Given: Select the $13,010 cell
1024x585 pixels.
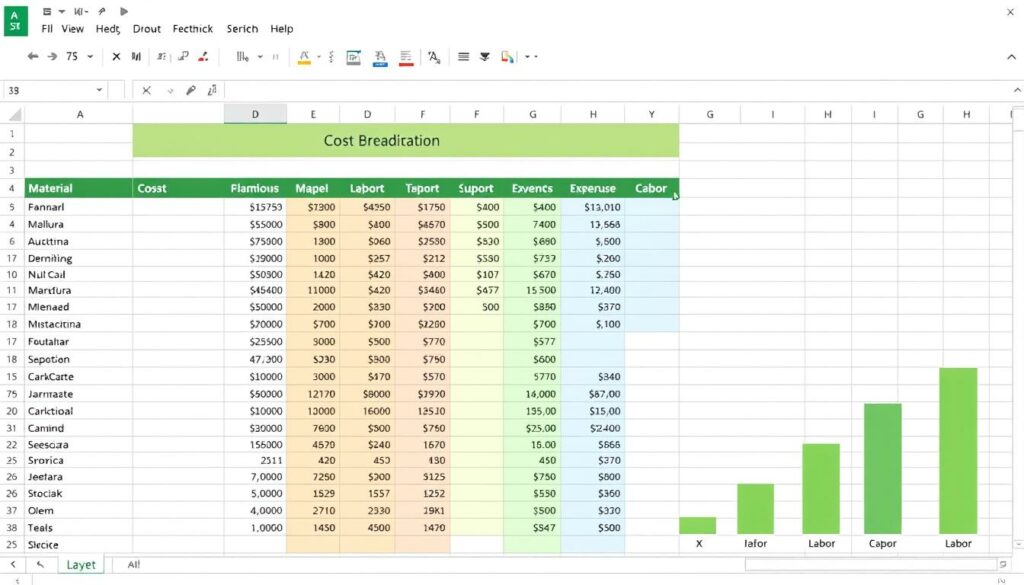Looking at the screenshot, I should pyautogui.click(x=592, y=207).
